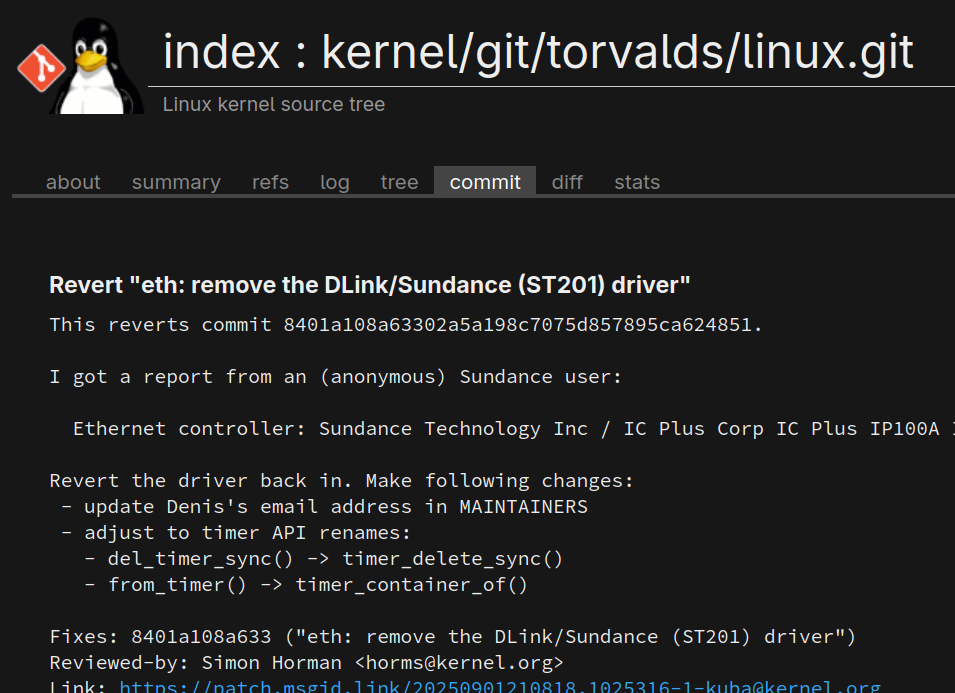Screen dimensions: 955x693
Task: Click the commit title Revert heading
Action: pyautogui.click(x=370, y=285)
